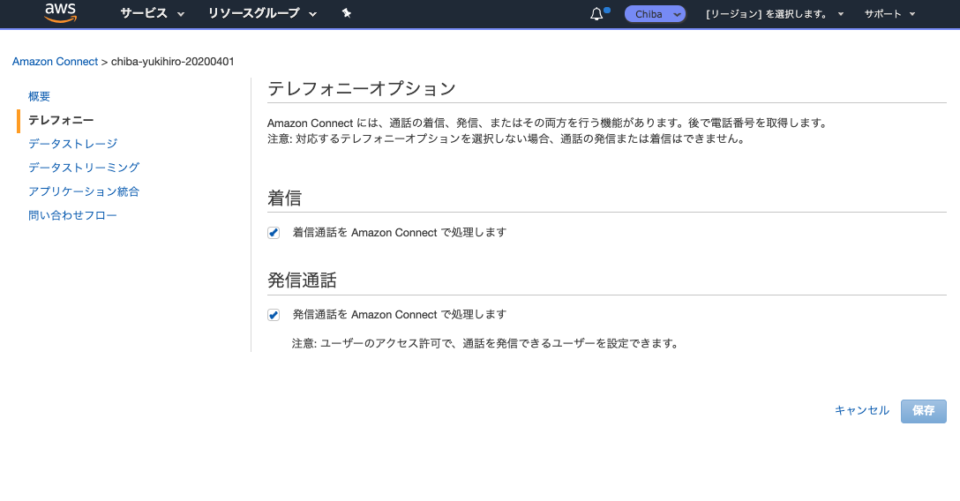
Task: Open the データストリーミング section
Action: click(x=84, y=167)
